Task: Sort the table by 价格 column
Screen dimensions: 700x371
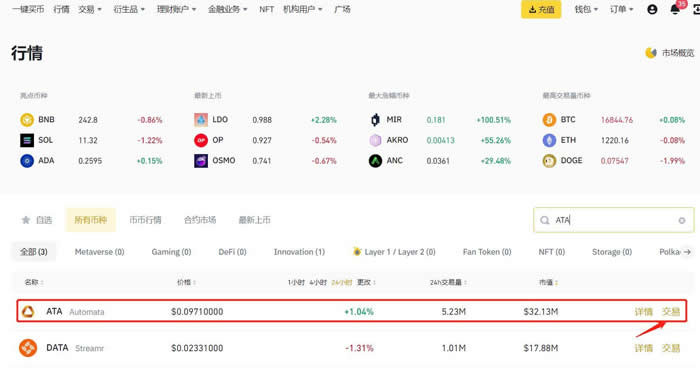Action: pyautogui.click(x=187, y=282)
